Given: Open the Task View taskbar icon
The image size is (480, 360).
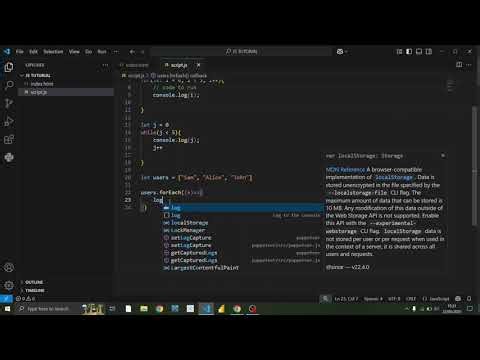Looking at the screenshot, I should (x=112, y=309).
